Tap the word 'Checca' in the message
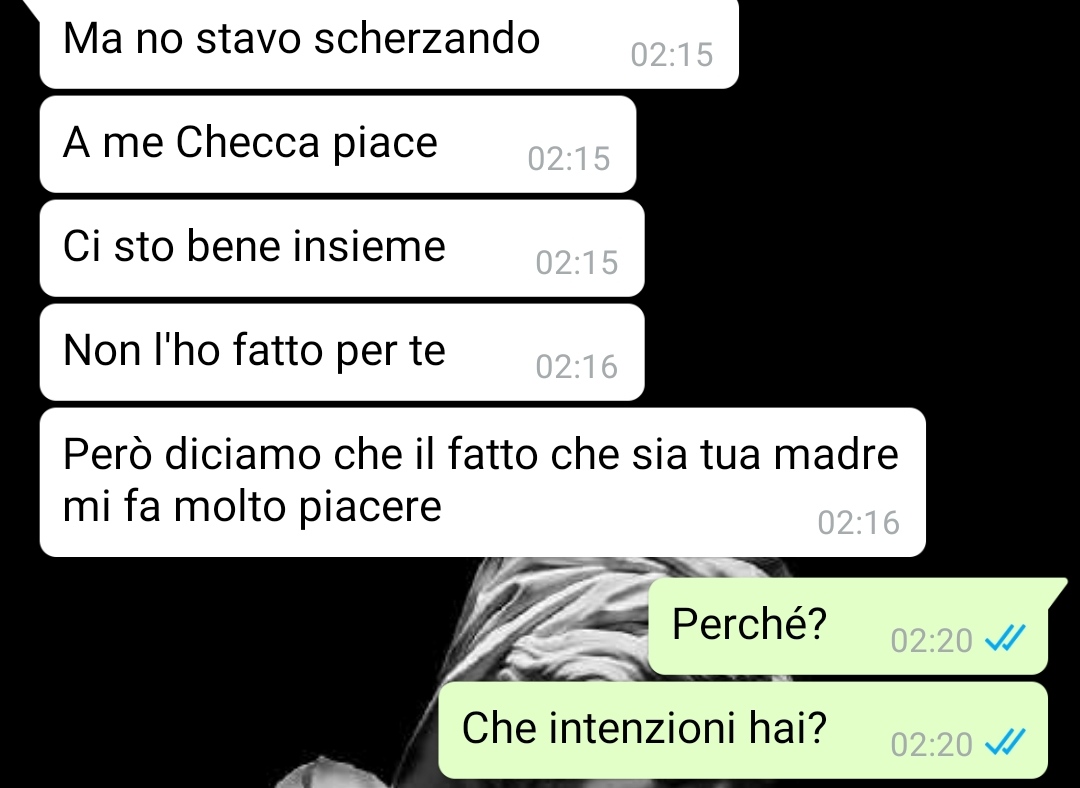Screen dimensions: 1080x788 [x=248, y=143]
